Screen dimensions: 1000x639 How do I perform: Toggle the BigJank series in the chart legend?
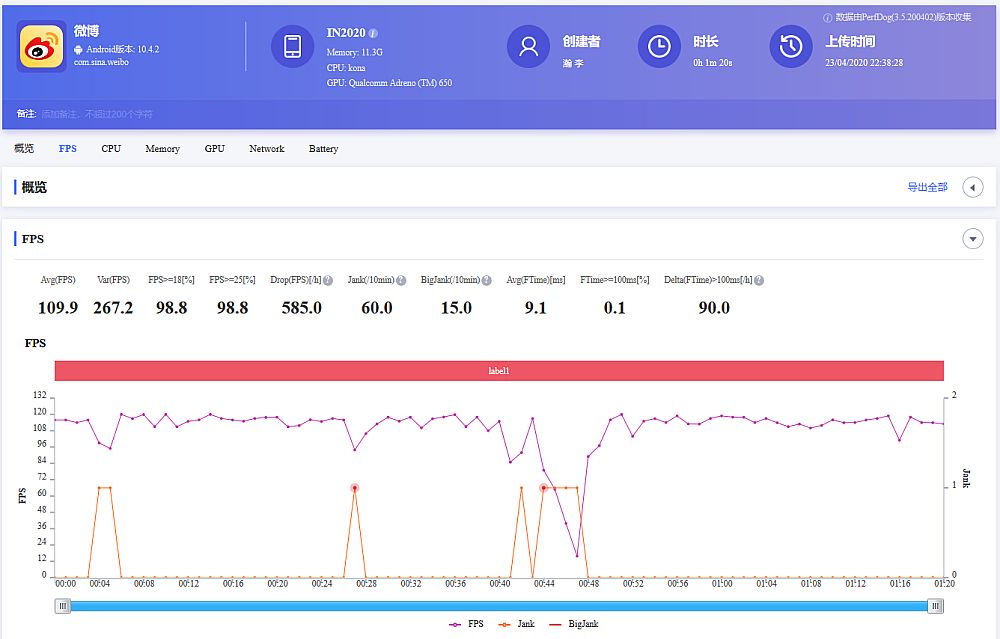(582, 623)
